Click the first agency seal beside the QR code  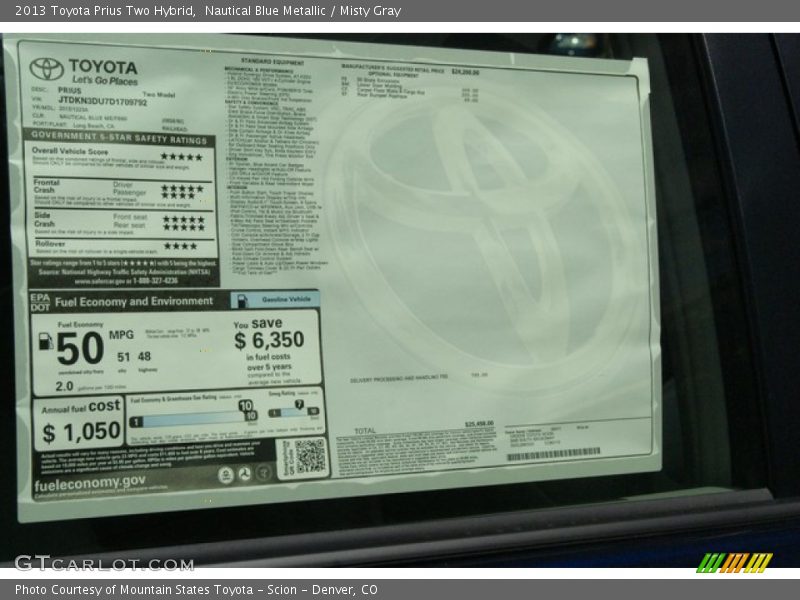point(226,474)
